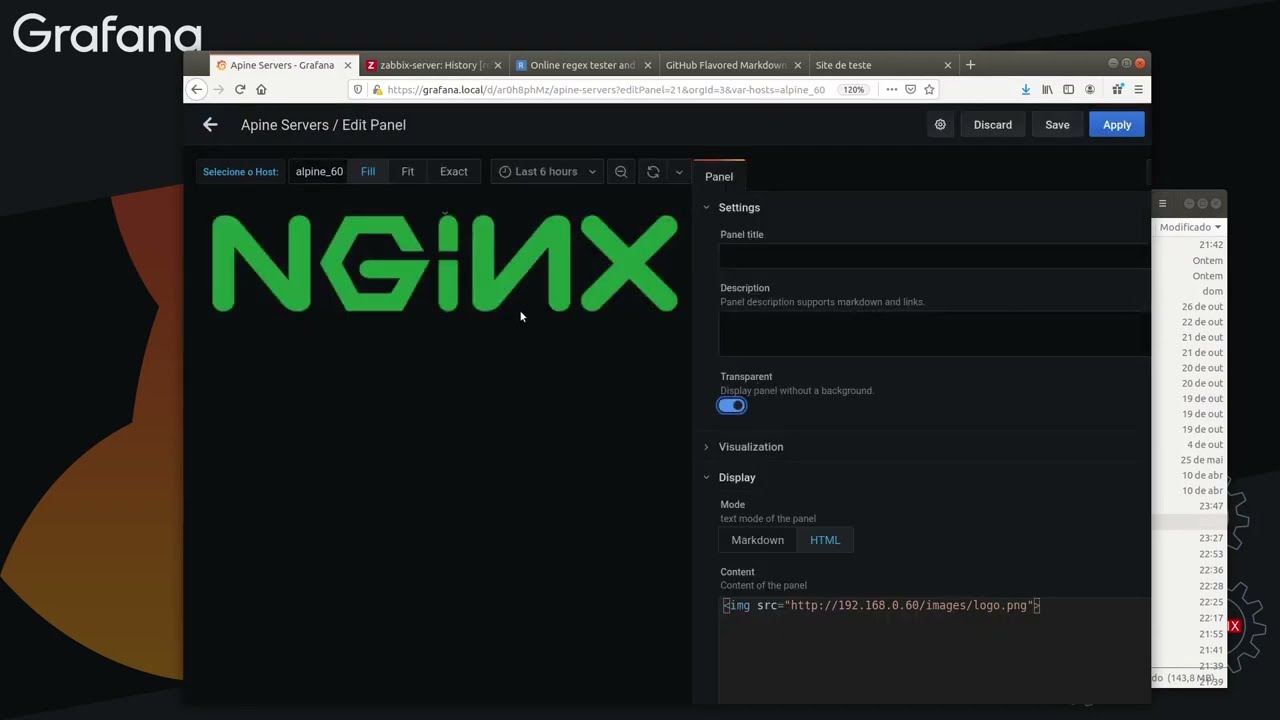Open the Last 6 hours time picker
Screen dimensions: 1280x720
click(547, 172)
